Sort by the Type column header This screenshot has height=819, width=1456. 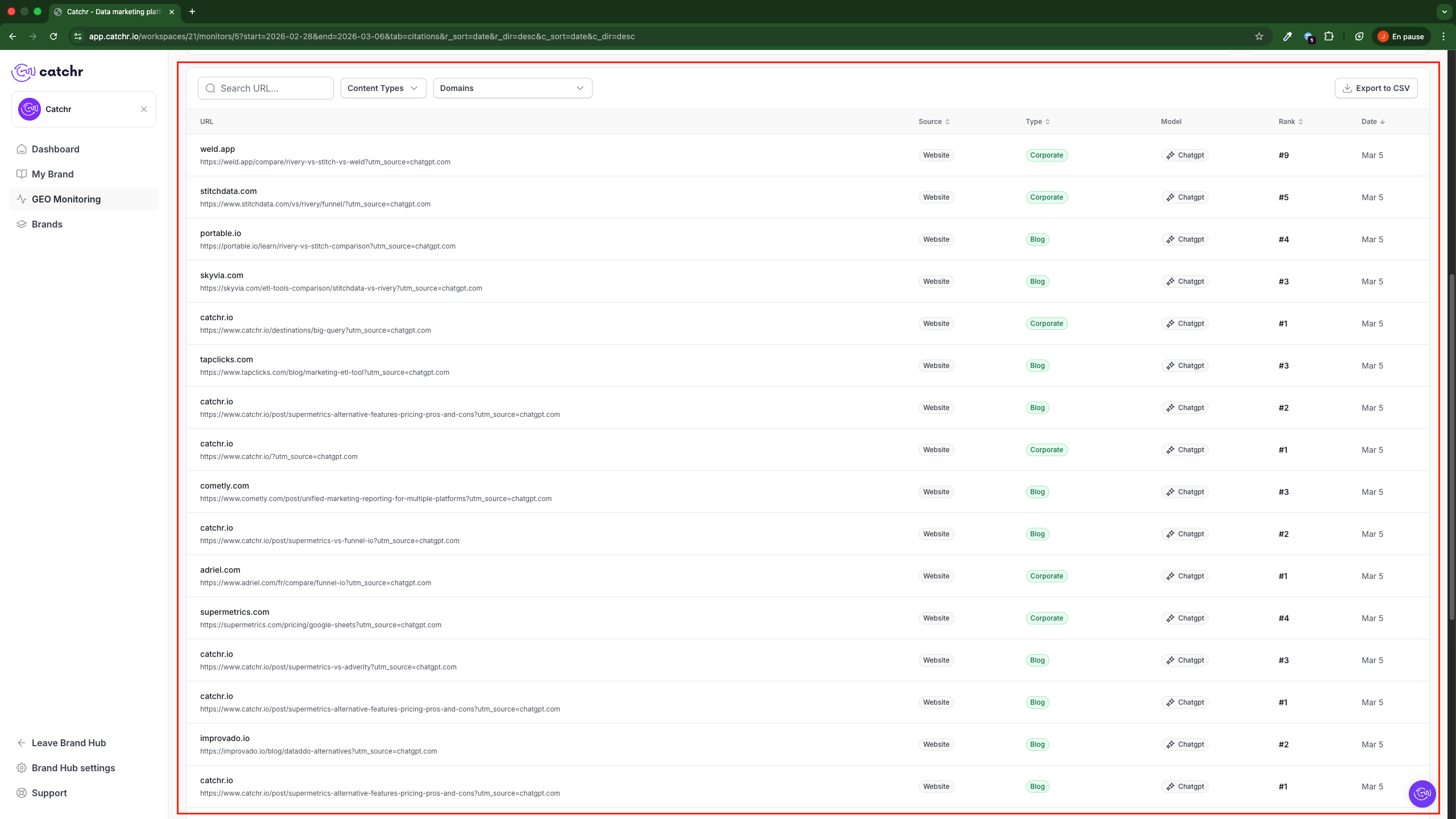[1037, 122]
